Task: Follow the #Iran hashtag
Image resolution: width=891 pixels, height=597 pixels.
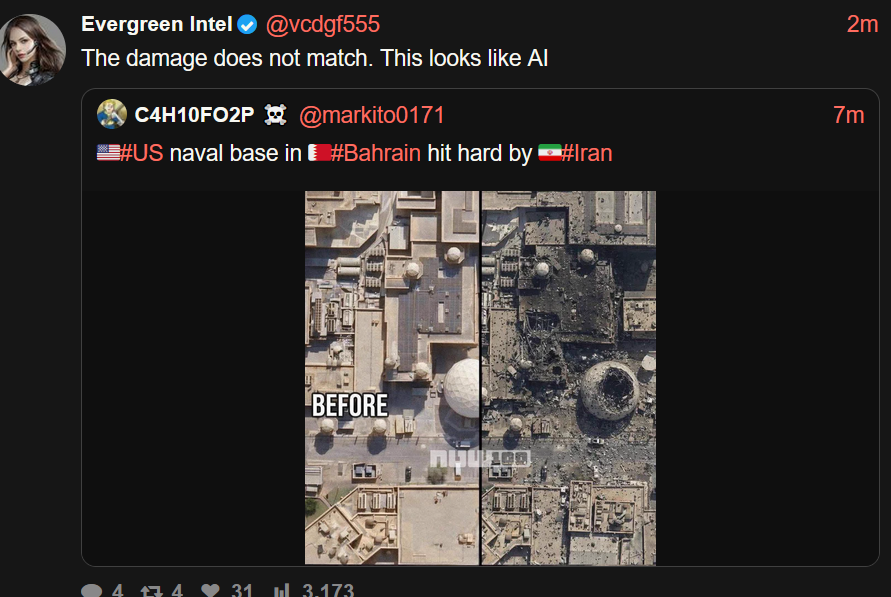Action: coord(587,153)
